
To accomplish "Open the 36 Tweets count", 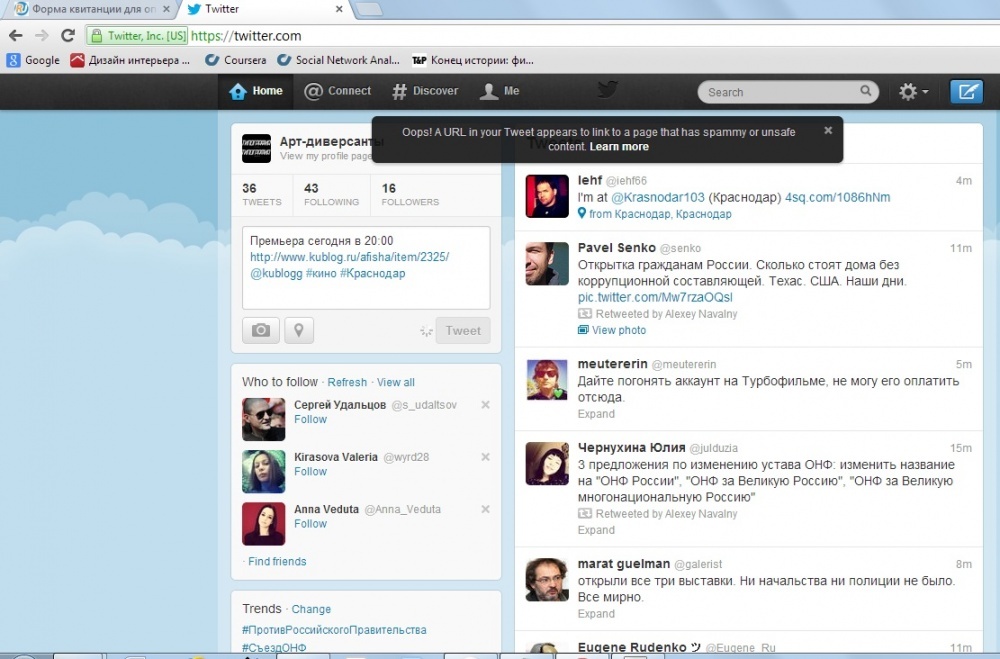I will click(261, 195).
